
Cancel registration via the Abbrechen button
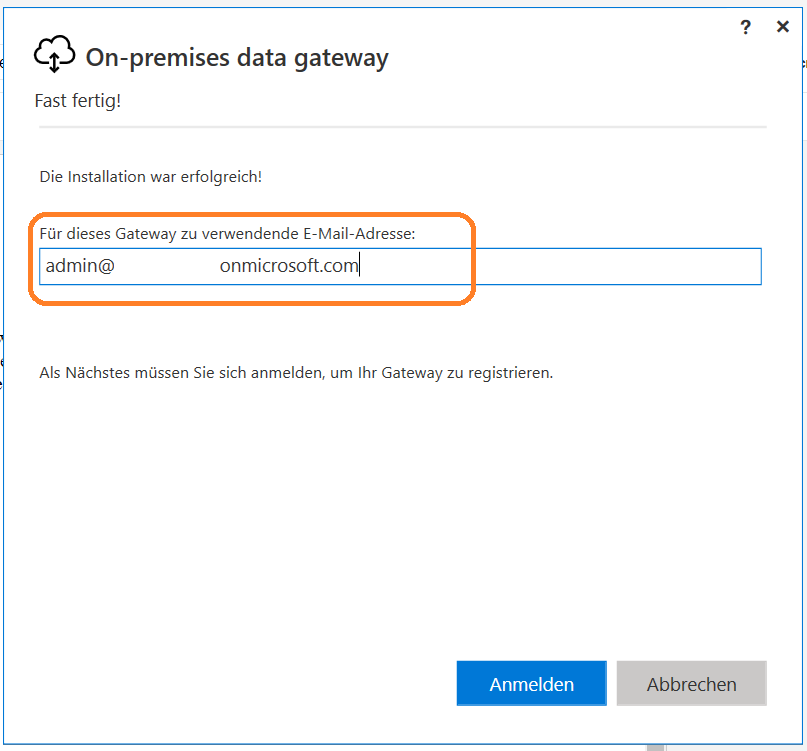click(x=691, y=683)
